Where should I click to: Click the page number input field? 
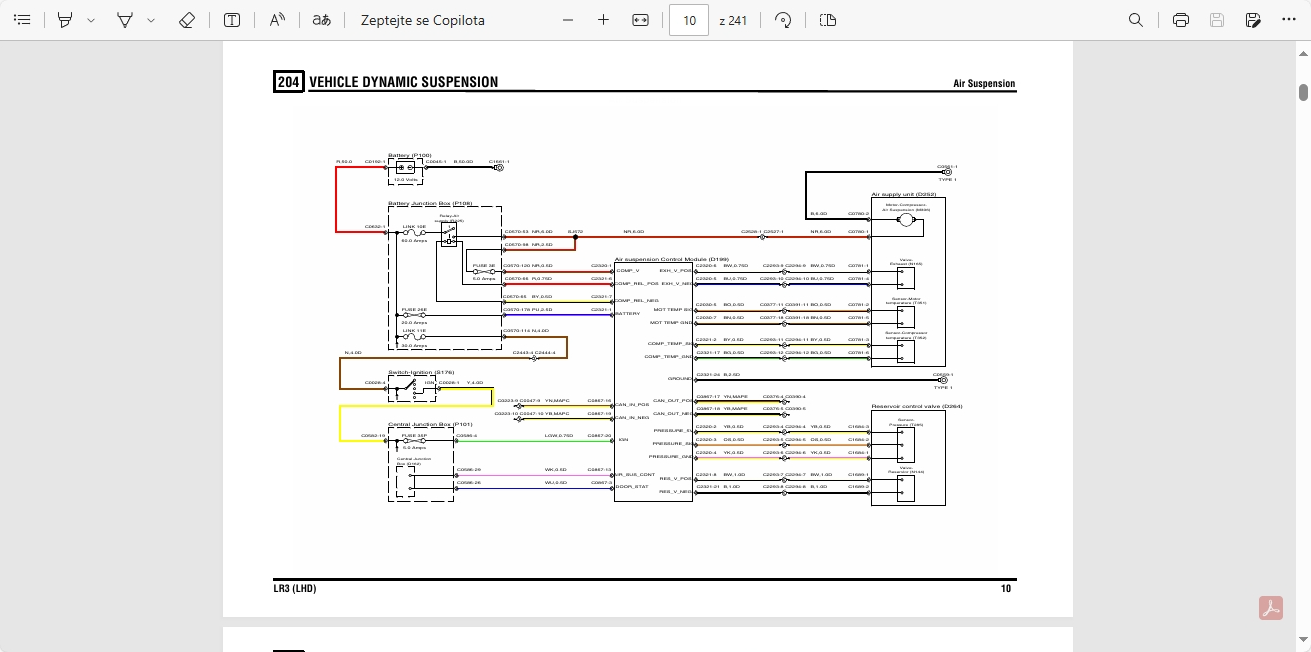(688, 20)
